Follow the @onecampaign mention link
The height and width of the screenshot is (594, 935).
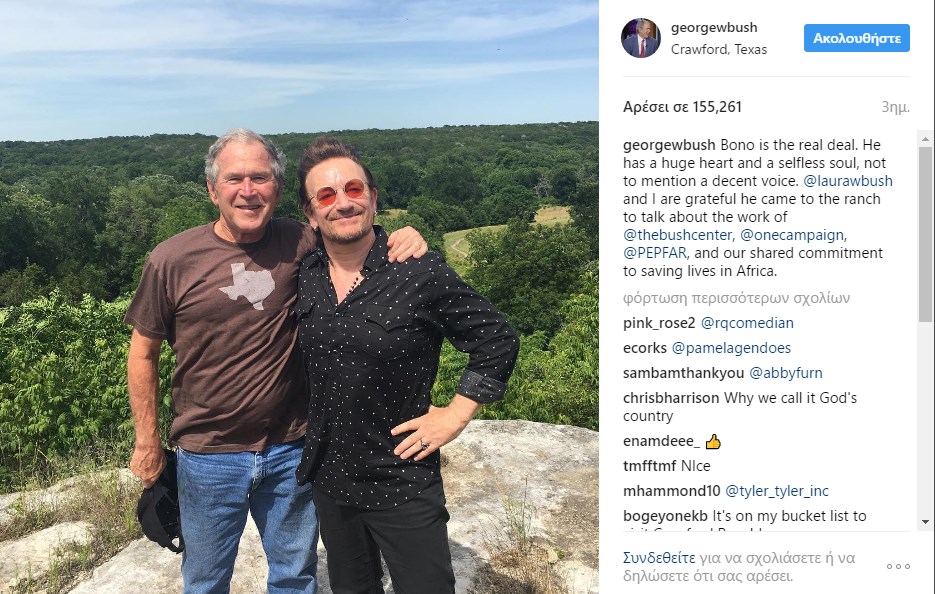tap(809, 235)
